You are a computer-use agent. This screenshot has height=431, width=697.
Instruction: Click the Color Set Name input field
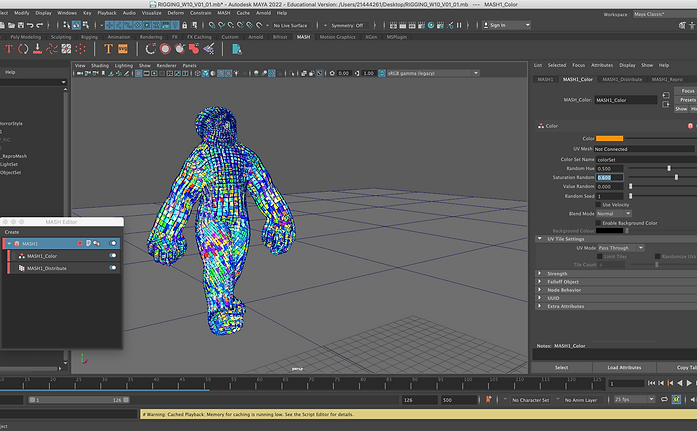tap(646, 160)
